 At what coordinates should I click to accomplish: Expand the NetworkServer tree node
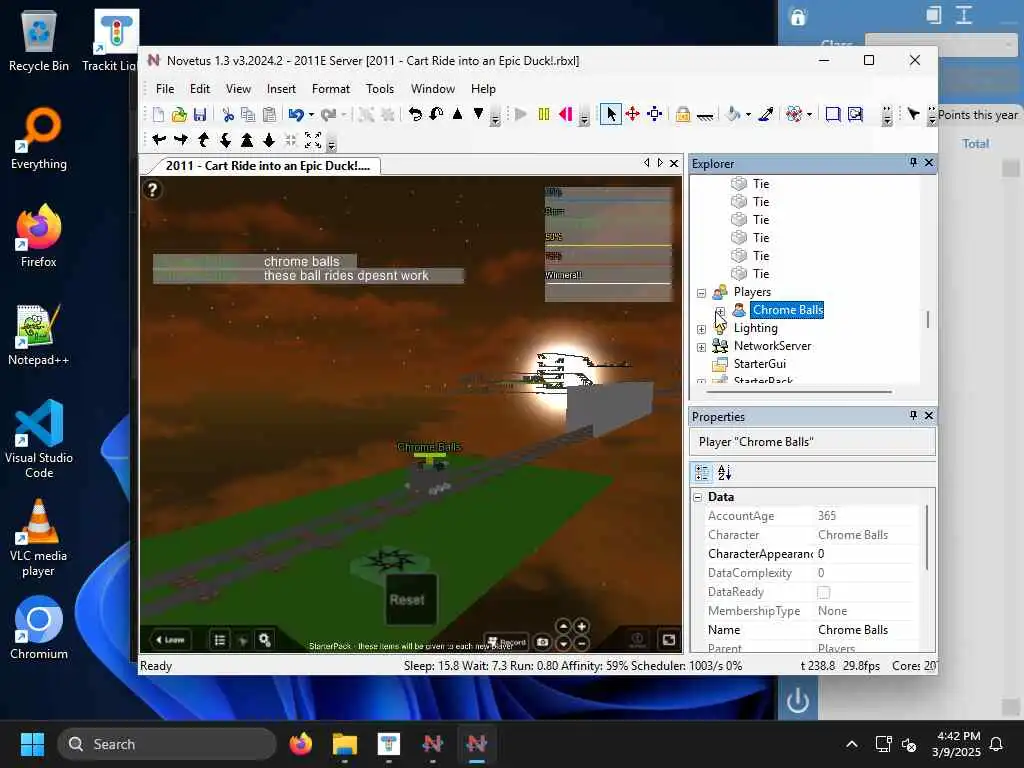(701, 347)
